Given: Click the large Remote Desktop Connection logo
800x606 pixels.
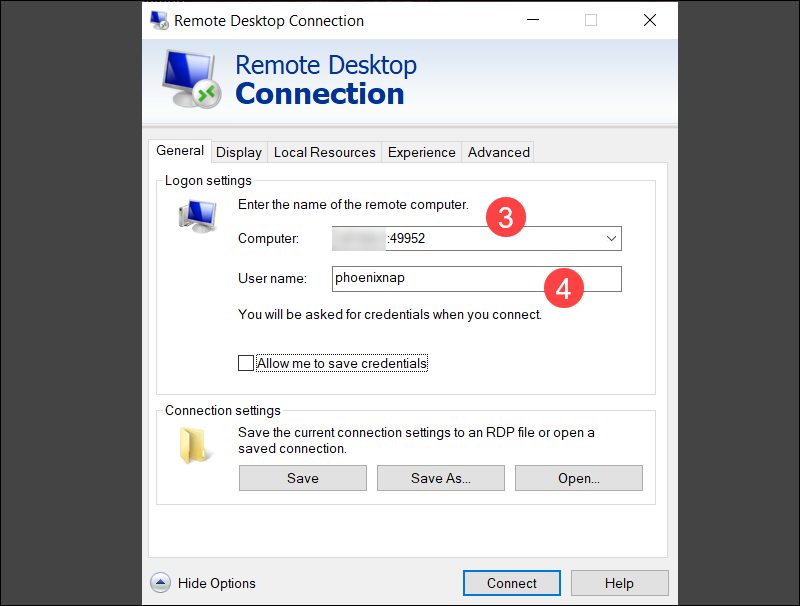Looking at the screenshot, I should (x=192, y=79).
